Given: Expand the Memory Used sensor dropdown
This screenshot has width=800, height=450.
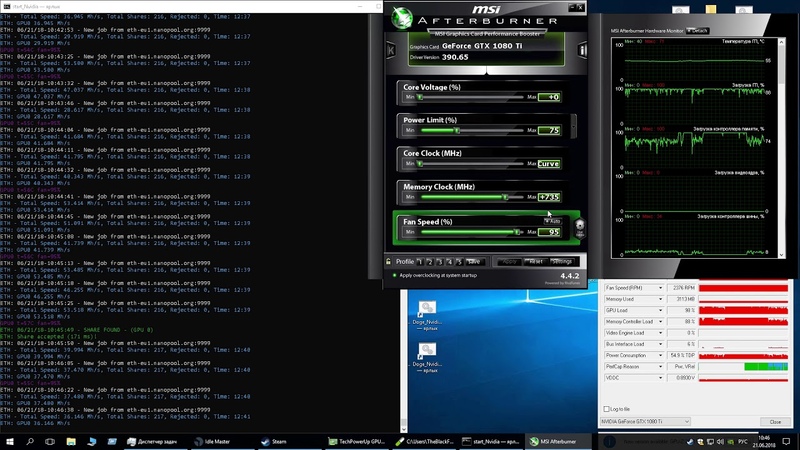Looking at the screenshot, I should tap(660, 299).
